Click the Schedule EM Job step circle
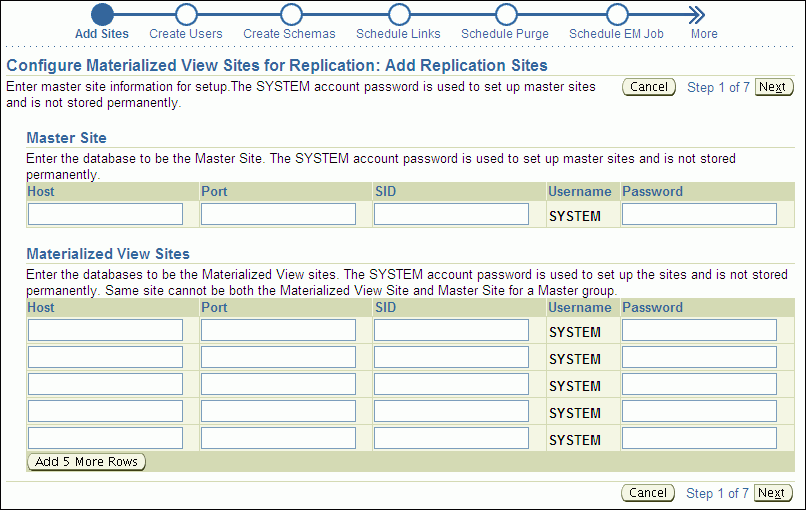Image resolution: width=806 pixels, height=510 pixels. [x=617, y=14]
